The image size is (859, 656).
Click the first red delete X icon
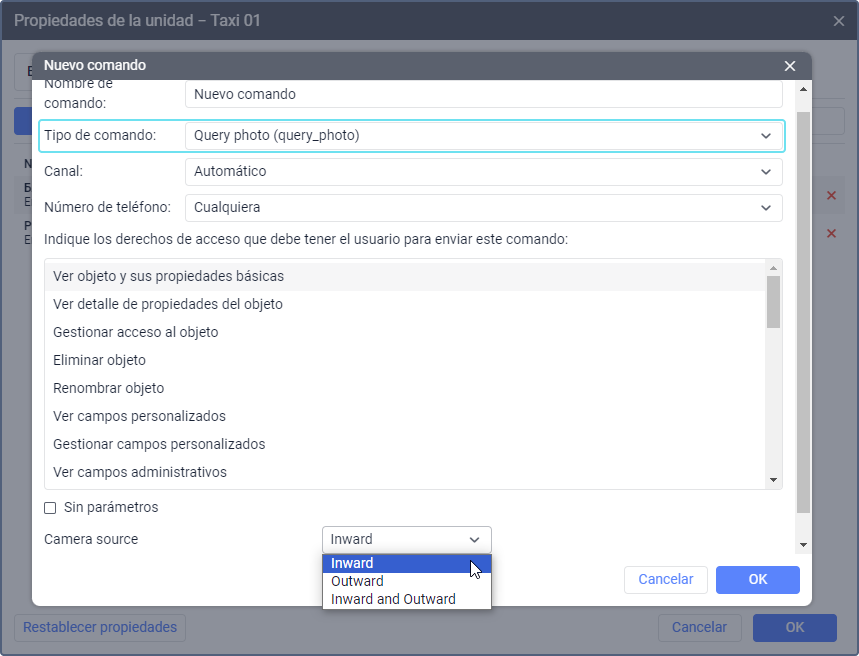pyautogui.click(x=831, y=196)
